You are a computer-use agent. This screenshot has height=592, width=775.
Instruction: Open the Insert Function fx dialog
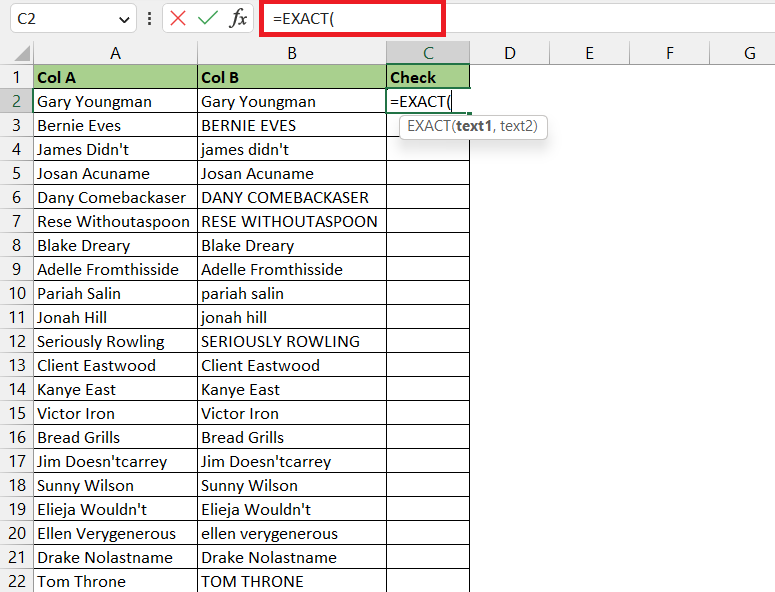tap(238, 19)
